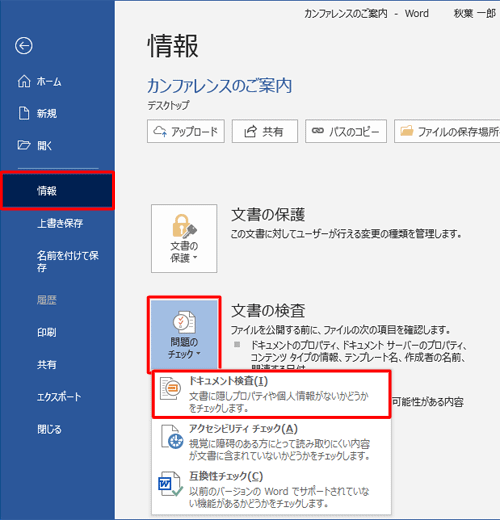Click the cloud upload icon
This screenshot has height=520, width=500.
pos(160,131)
